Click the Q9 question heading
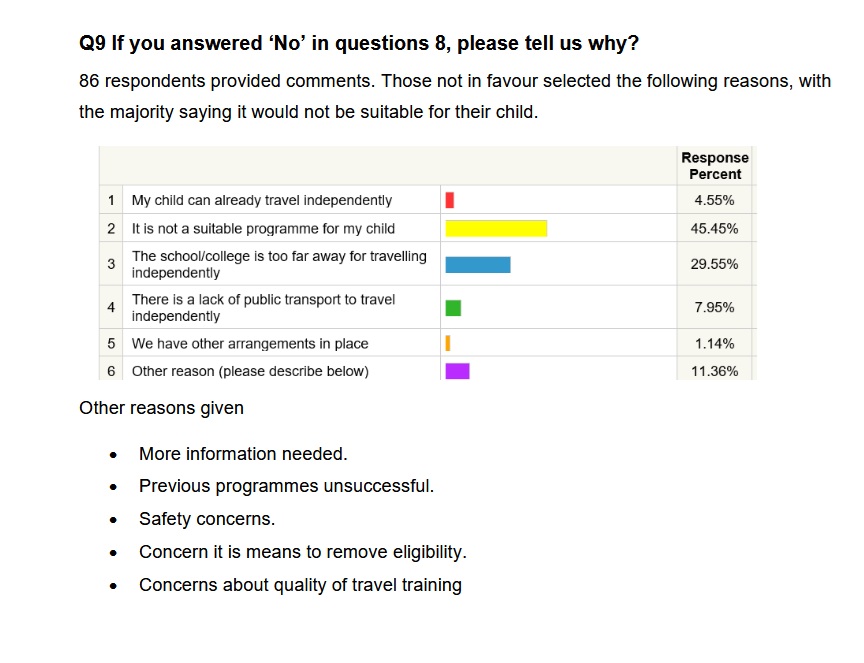The width and height of the screenshot is (864, 663). [x=359, y=44]
